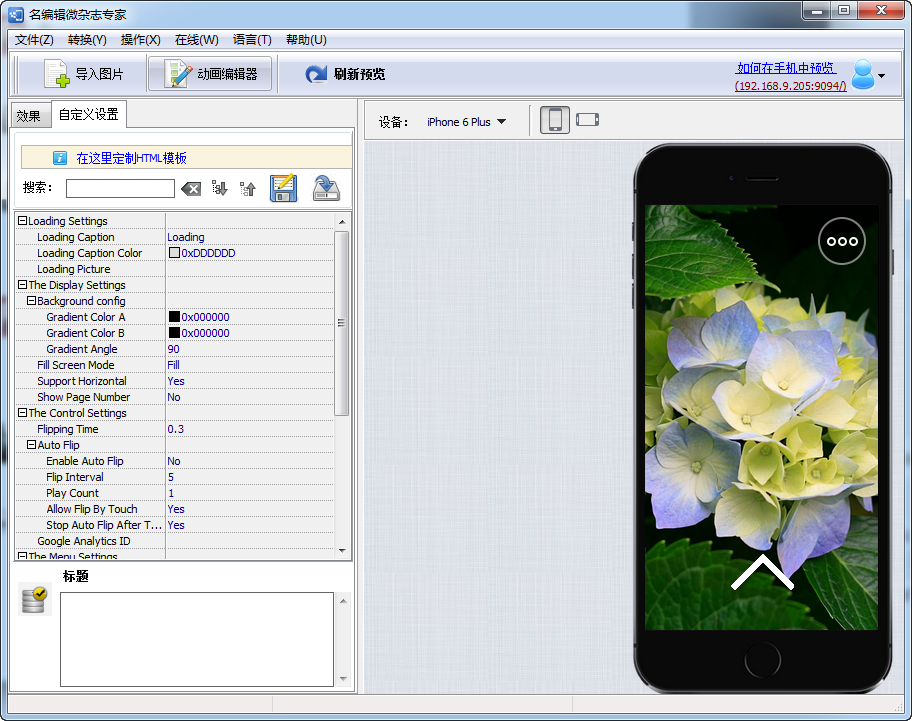Screen dimensions: 912x721
Task: Click the 如何在手机中预览 link
Action: (x=786, y=68)
